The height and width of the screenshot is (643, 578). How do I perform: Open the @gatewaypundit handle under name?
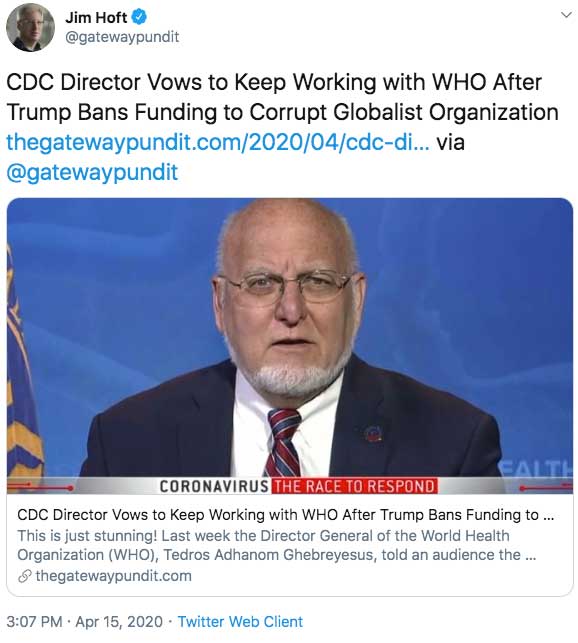(x=122, y=37)
